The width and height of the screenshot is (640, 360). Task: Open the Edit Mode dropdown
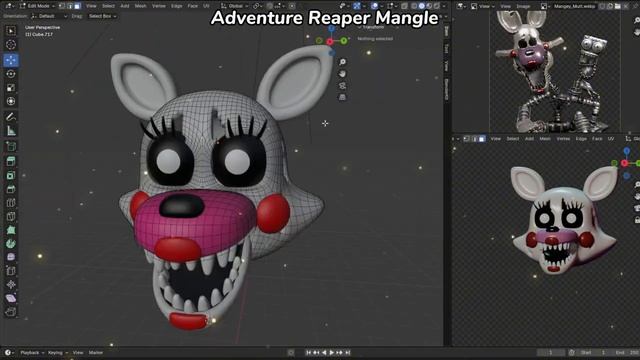click(x=37, y=6)
